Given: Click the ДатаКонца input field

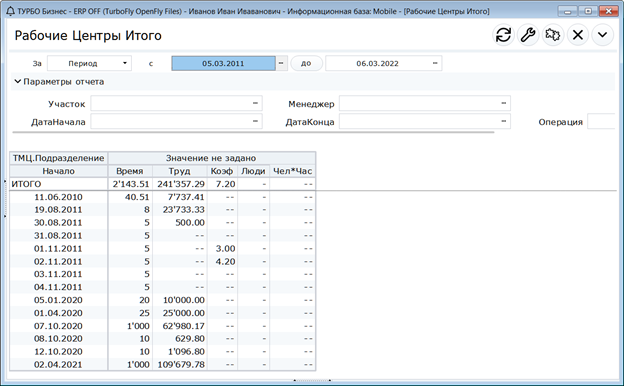Looking at the screenshot, I should (x=419, y=121).
